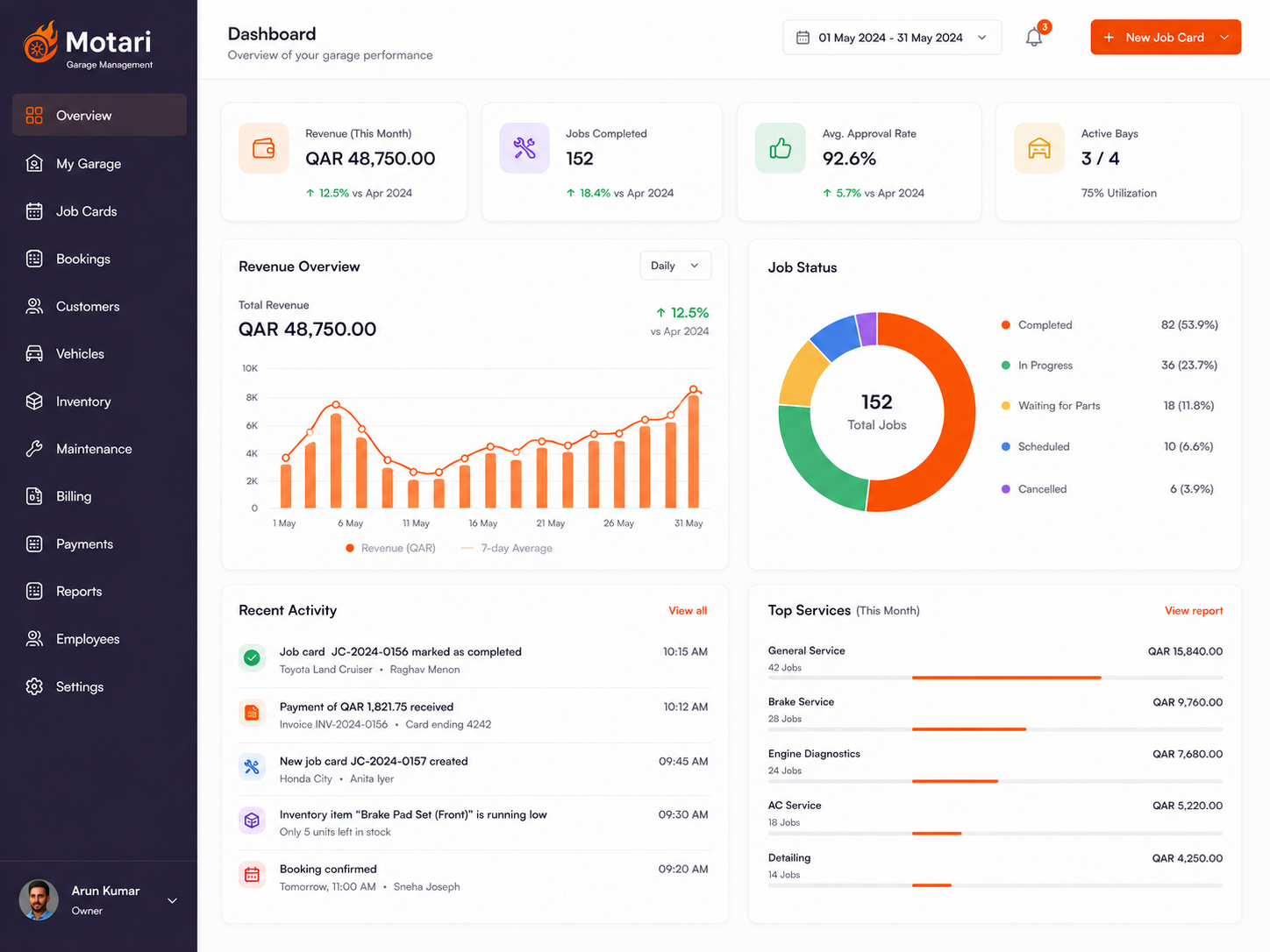Click the tools icon on Jobs Completed card
The image size is (1270, 952).
[524, 148]
